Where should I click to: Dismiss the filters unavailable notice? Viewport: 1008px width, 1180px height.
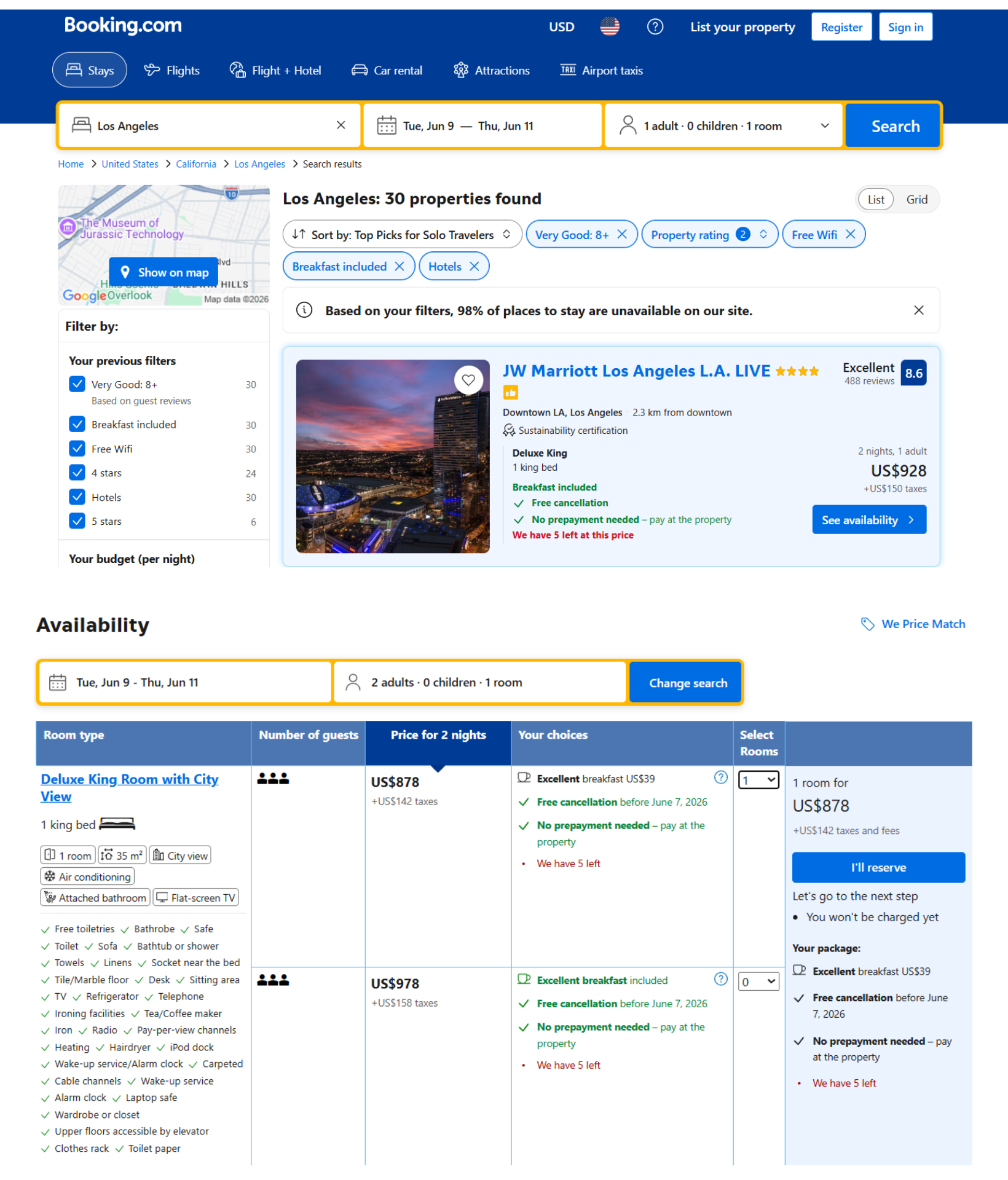(x=919, y=310)
